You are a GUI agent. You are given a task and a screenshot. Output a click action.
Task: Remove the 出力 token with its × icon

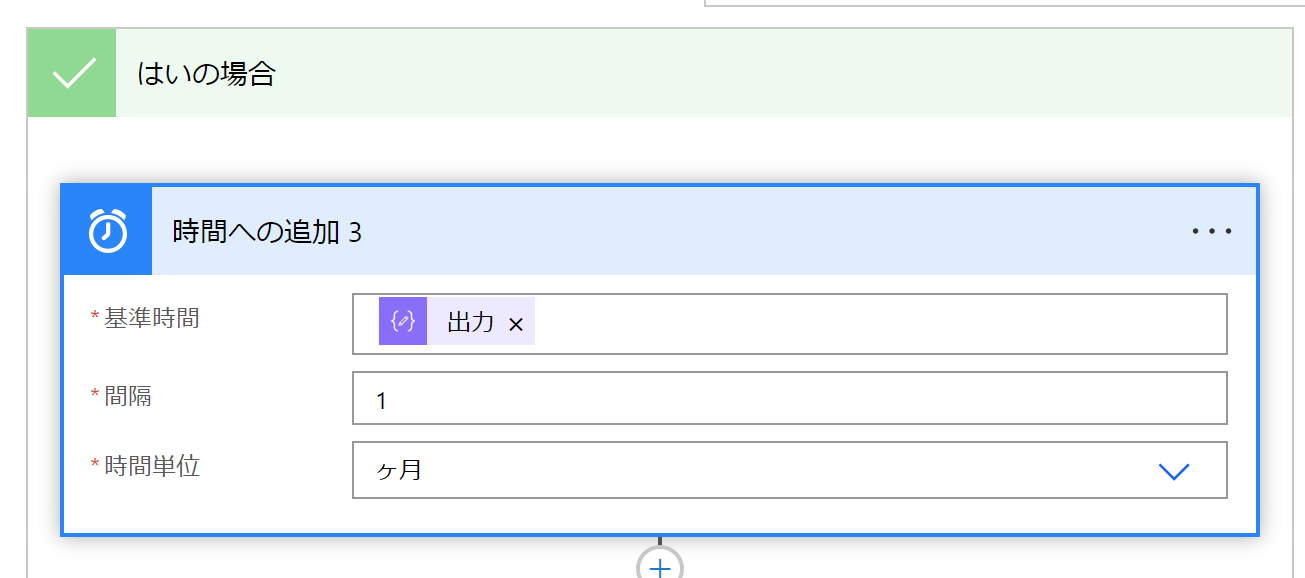[516, 324]
